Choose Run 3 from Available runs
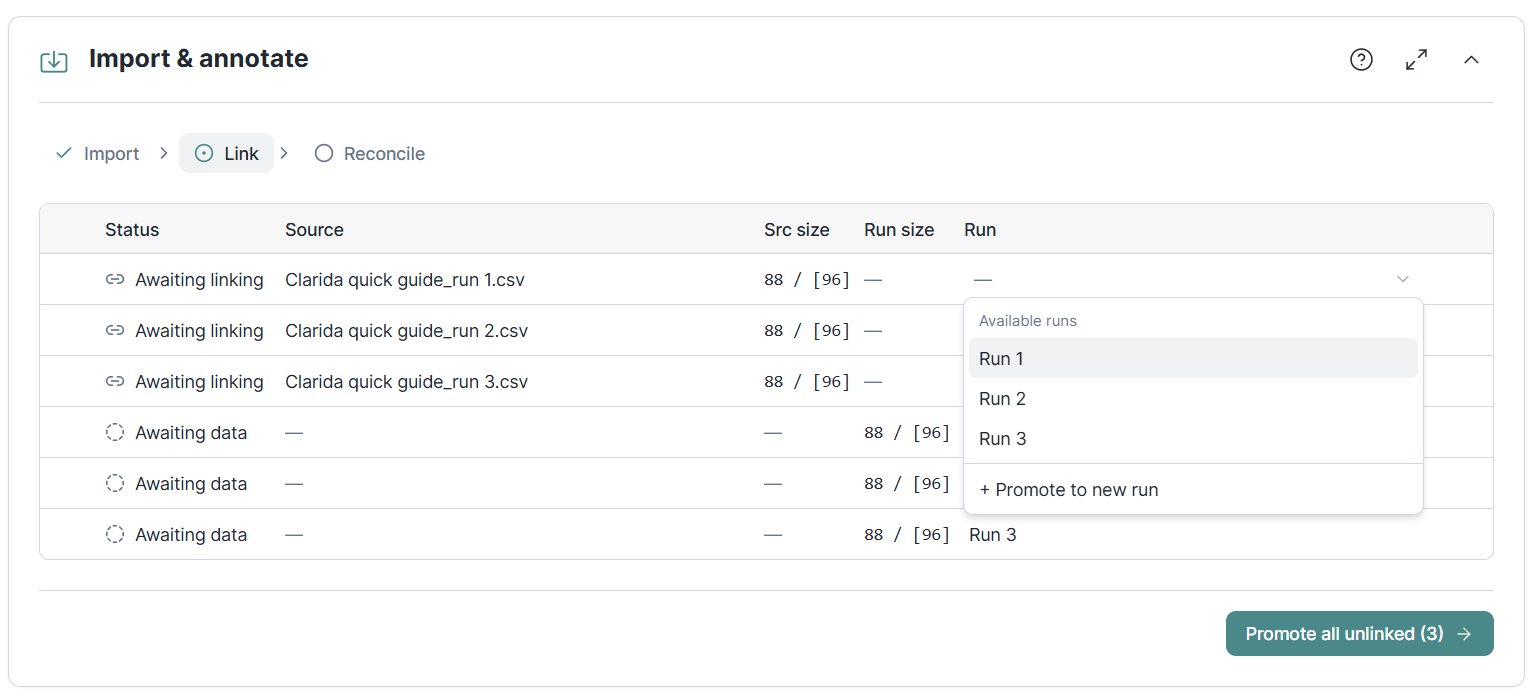This screenshot has width=1538, height=696. [x=1193, y=438]
